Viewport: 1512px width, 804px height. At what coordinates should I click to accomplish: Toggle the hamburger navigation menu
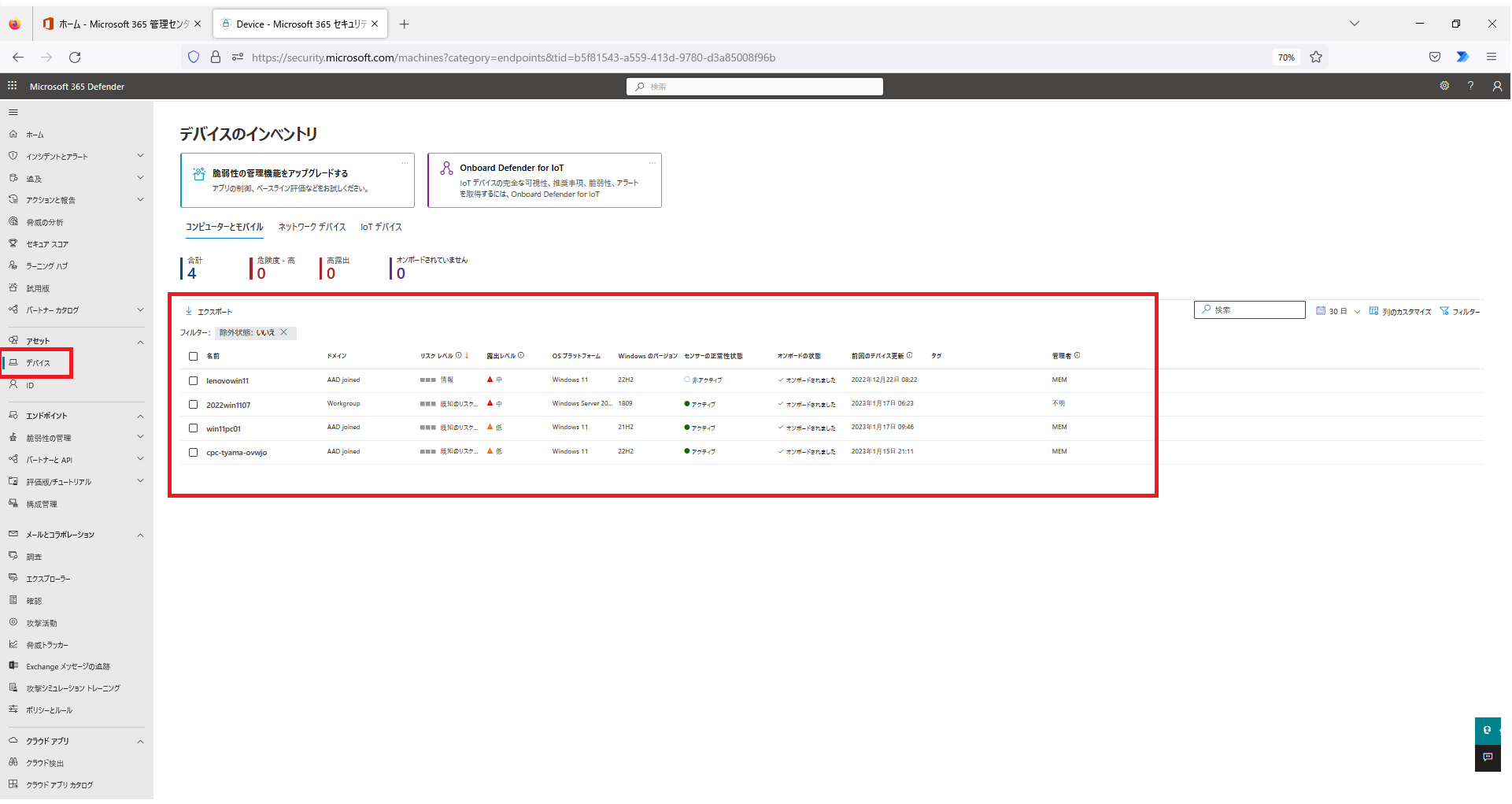pyautogui.click(x=13, y=113)
